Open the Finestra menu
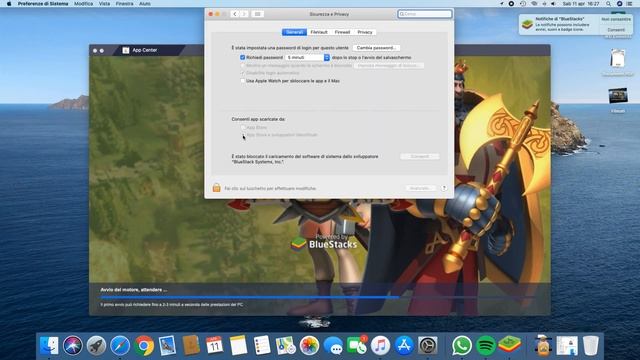The height and width of the screenshot is (360, 640). [x=124, y=4]
